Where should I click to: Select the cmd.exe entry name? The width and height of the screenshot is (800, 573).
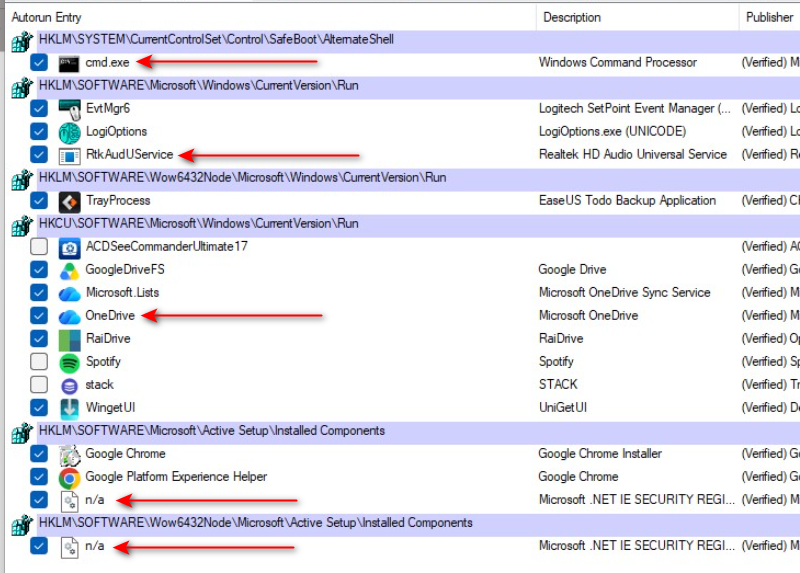[107, 62]
